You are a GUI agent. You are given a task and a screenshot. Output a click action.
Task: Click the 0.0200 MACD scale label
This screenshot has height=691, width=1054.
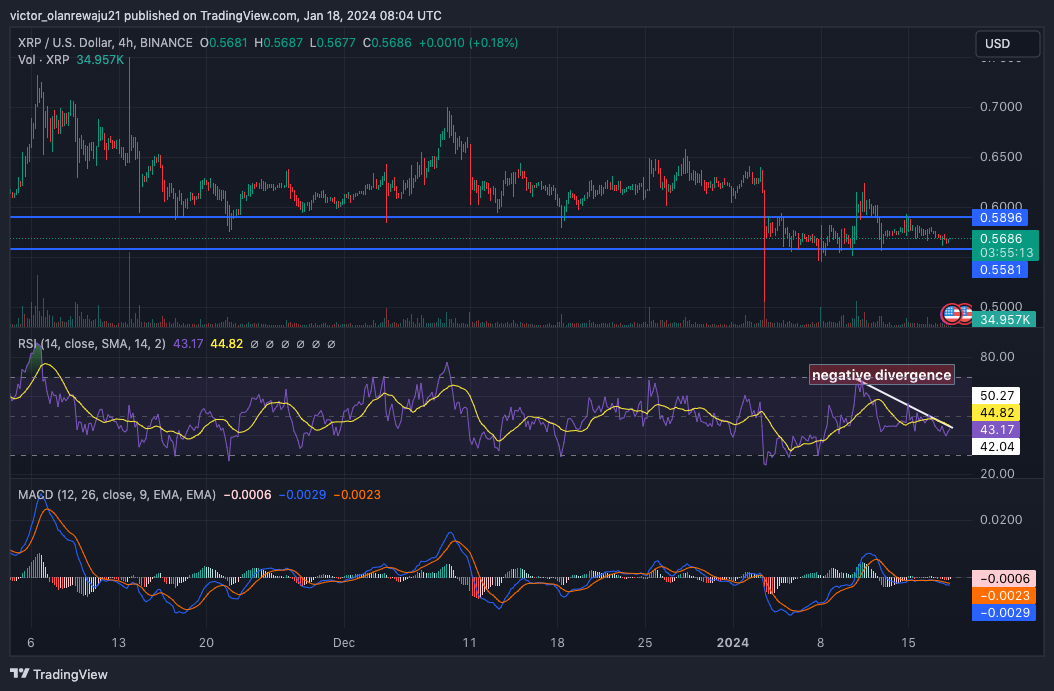(1001, 520)
